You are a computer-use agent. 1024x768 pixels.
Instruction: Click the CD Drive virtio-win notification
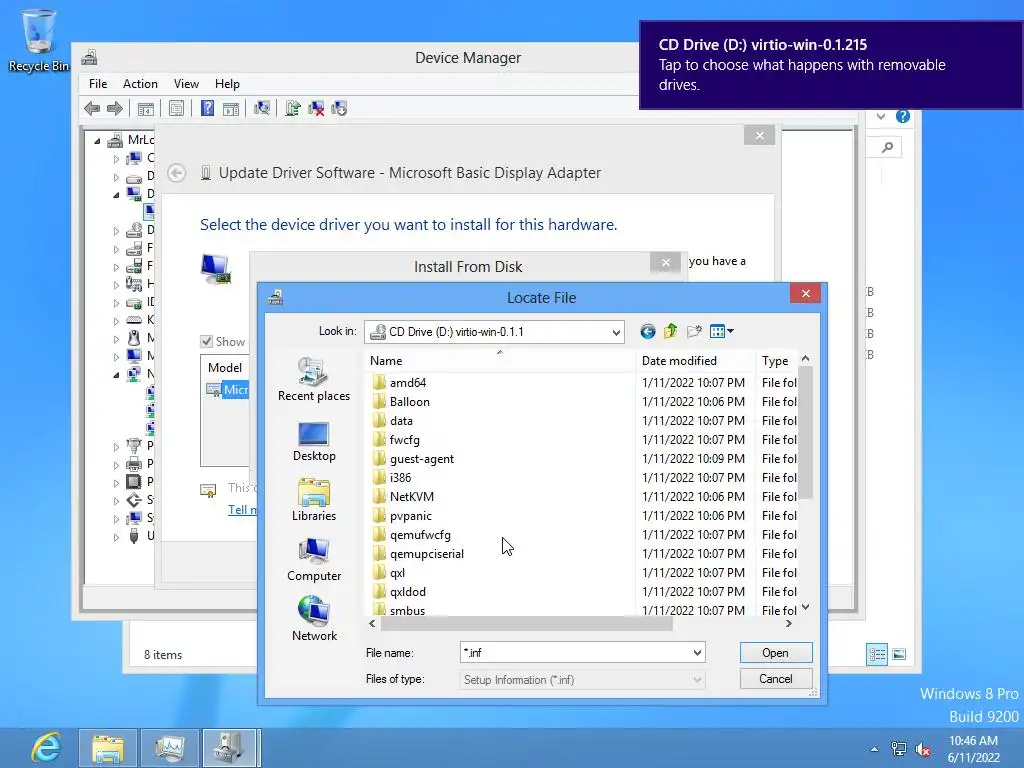coord(831,65)
